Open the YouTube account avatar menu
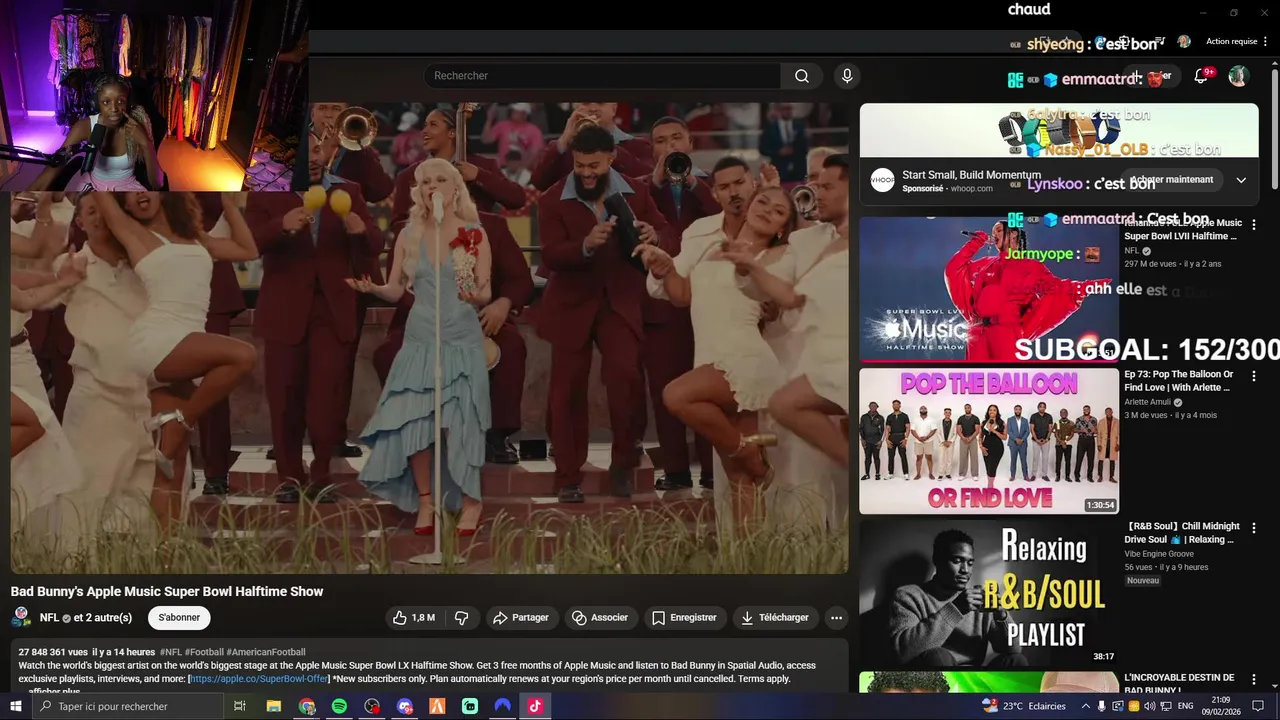The image size is (1280, 720). coord(1238,76)
